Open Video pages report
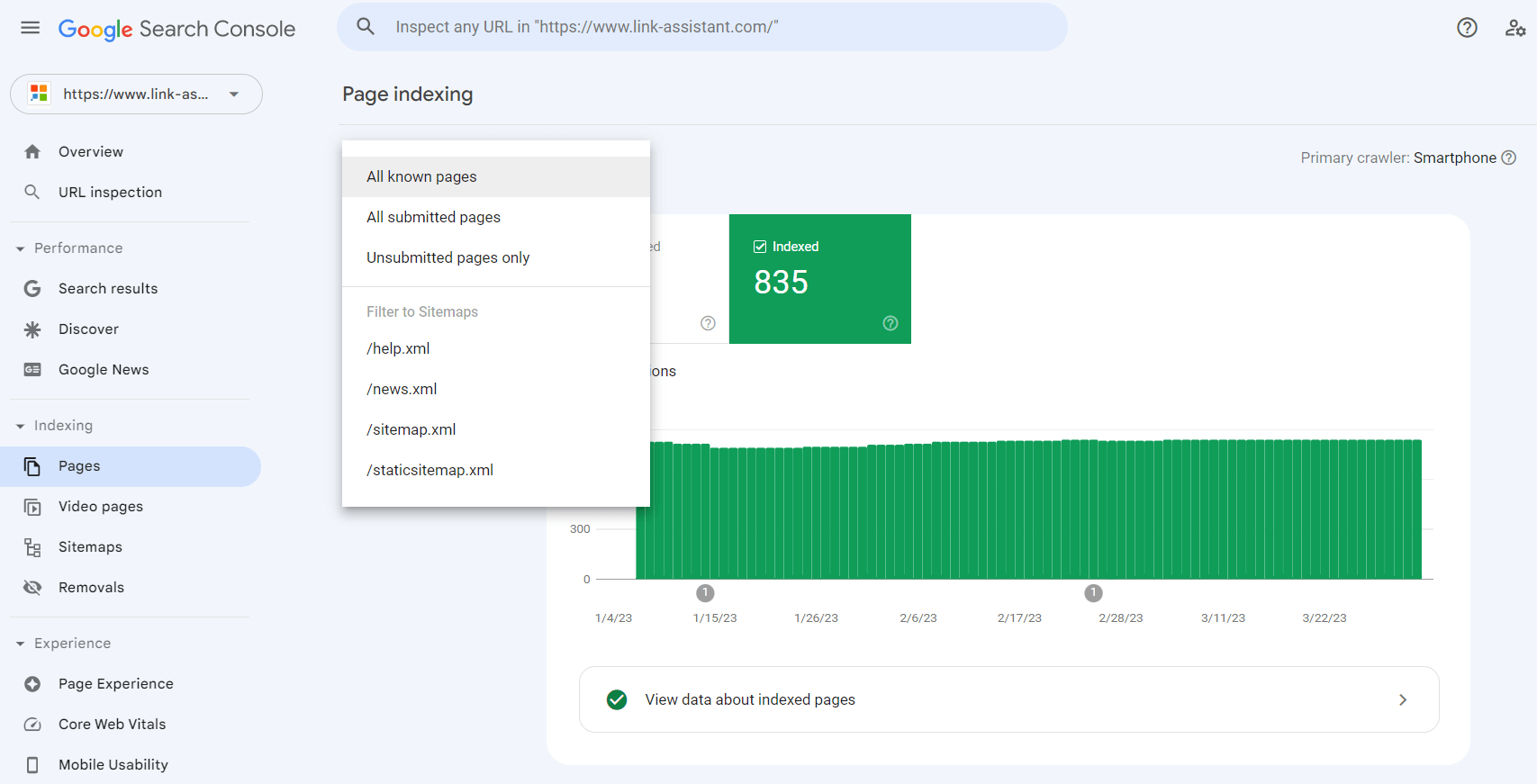Image resolution: width=1537 pixels, height=784 pixels. pyautogui.click(x=131, y=507)
